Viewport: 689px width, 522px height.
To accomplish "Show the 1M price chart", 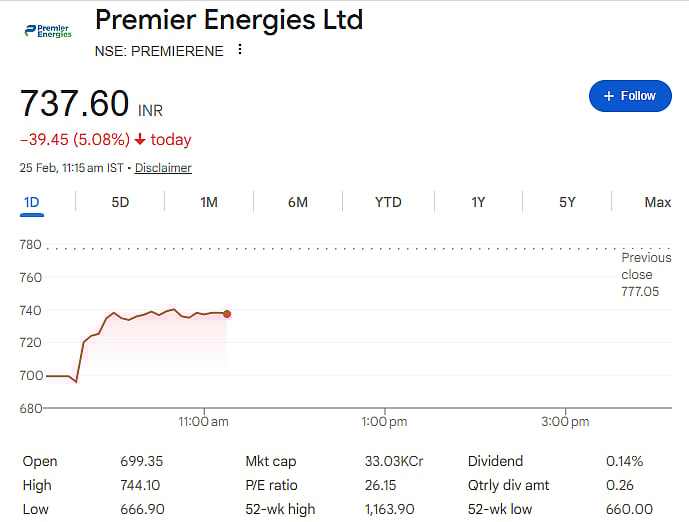I will click(x=209, y=202).
